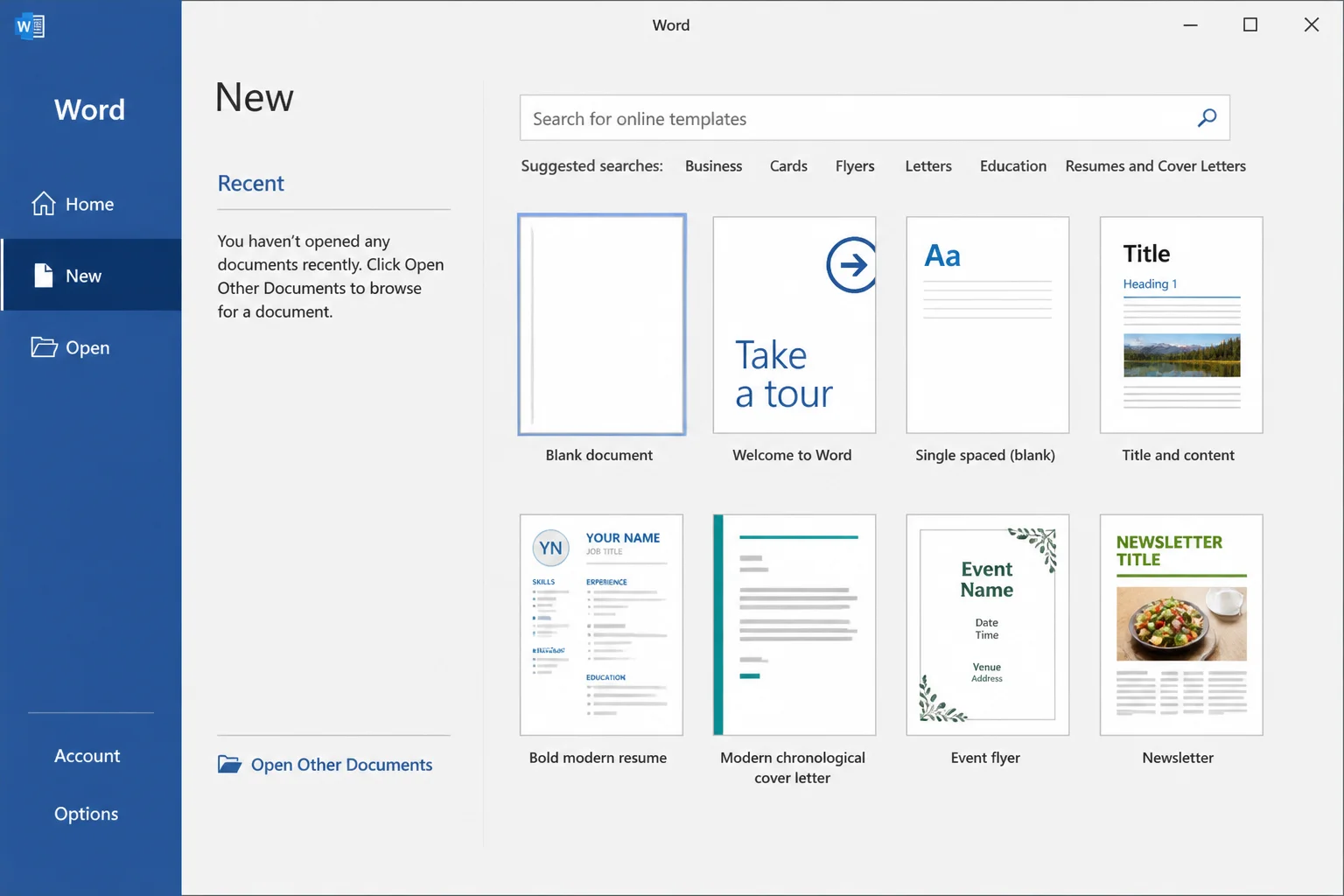Click the folder icon beside Open Other Documents
This screenshot has width=1344, height=896.
click(229, 764)
